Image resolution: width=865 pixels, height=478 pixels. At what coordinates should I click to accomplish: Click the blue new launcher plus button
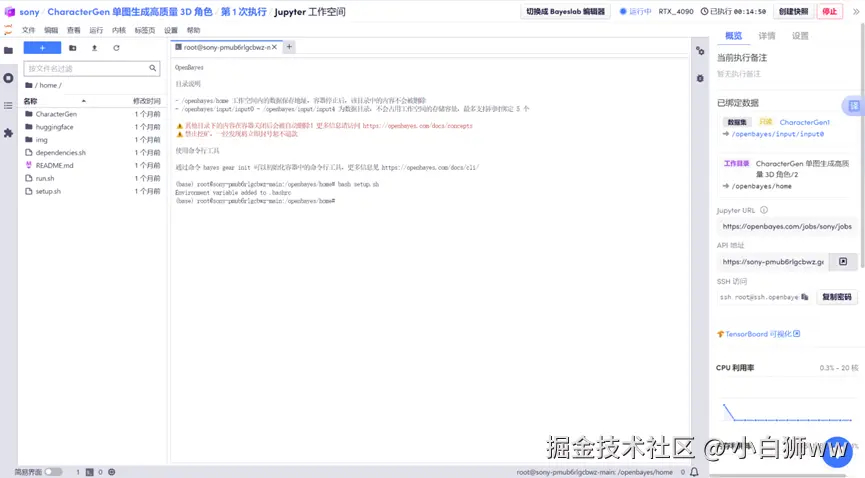(42, 48)
